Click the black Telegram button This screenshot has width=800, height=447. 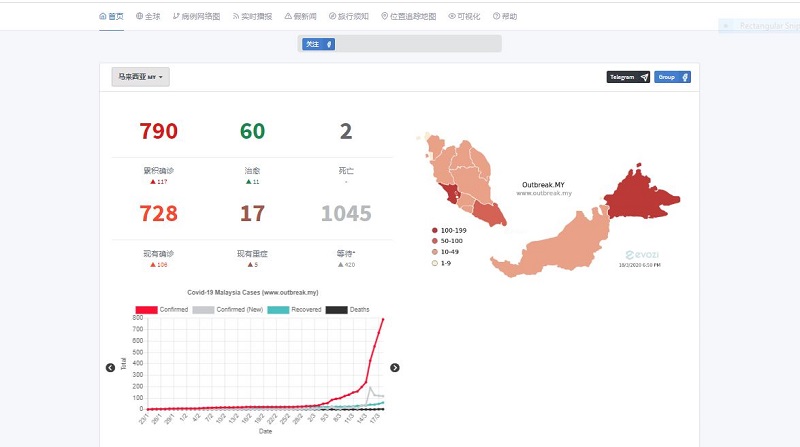[x=628, y=77]
